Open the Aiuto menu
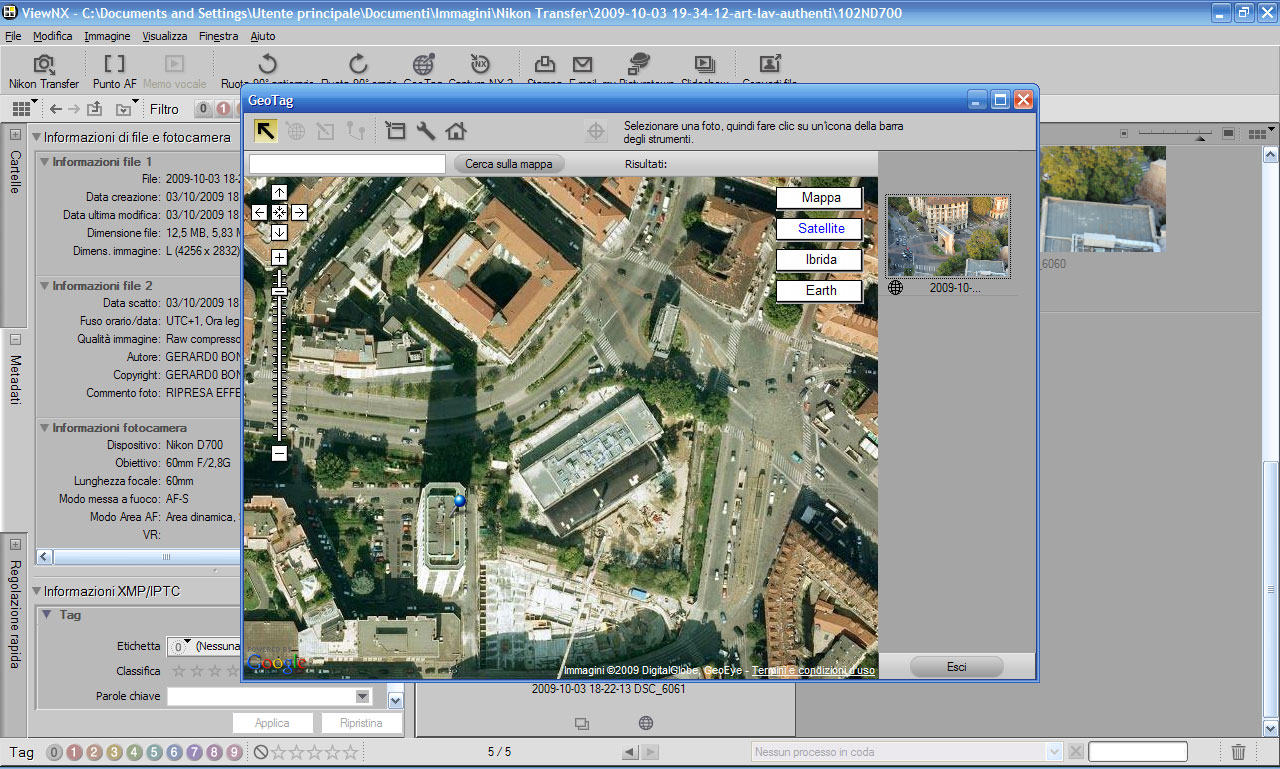Image resolution: width=1280 pixels, height=769 pixels. click(263, 36)
